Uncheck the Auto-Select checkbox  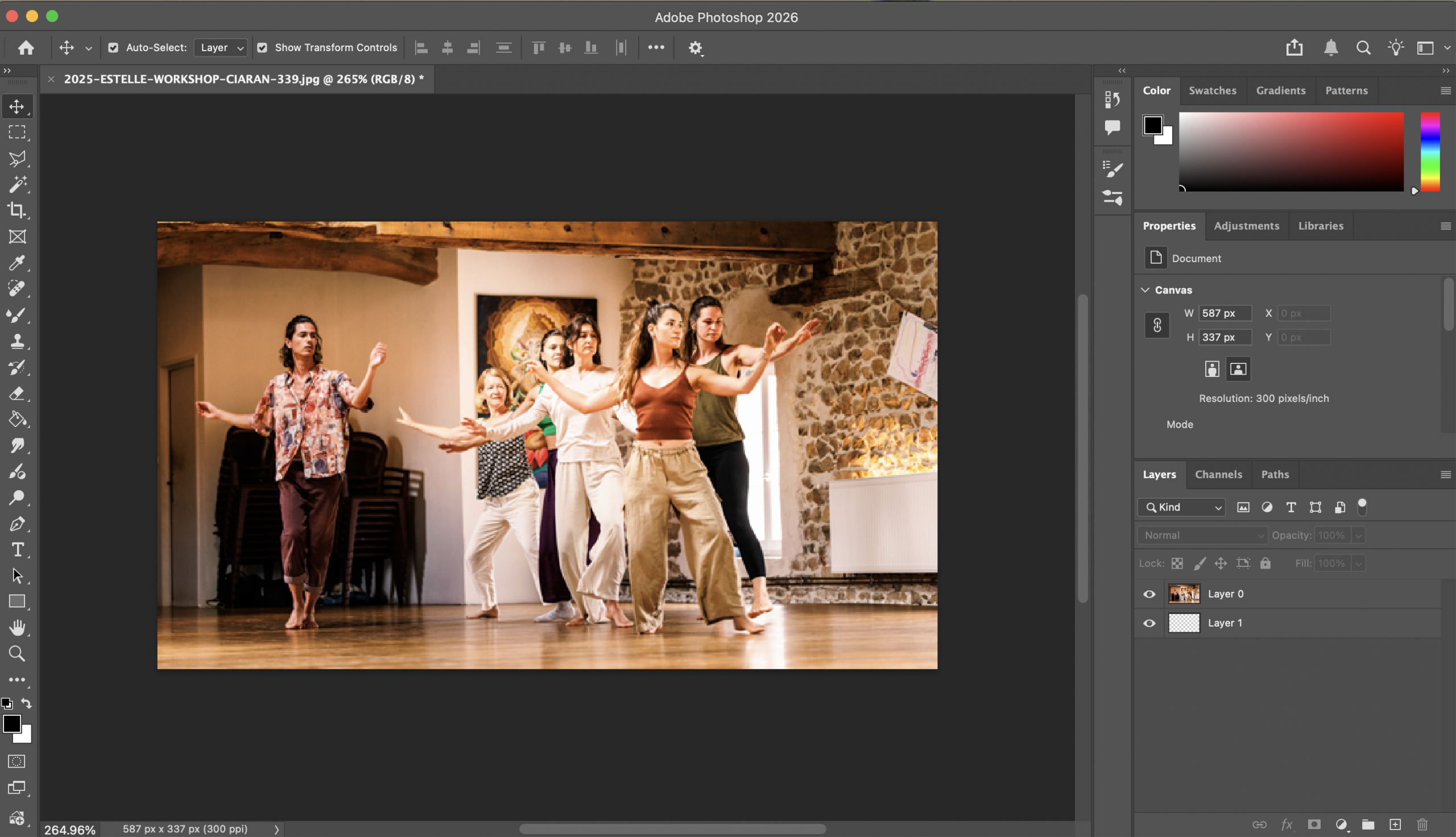tap(113, 48)
